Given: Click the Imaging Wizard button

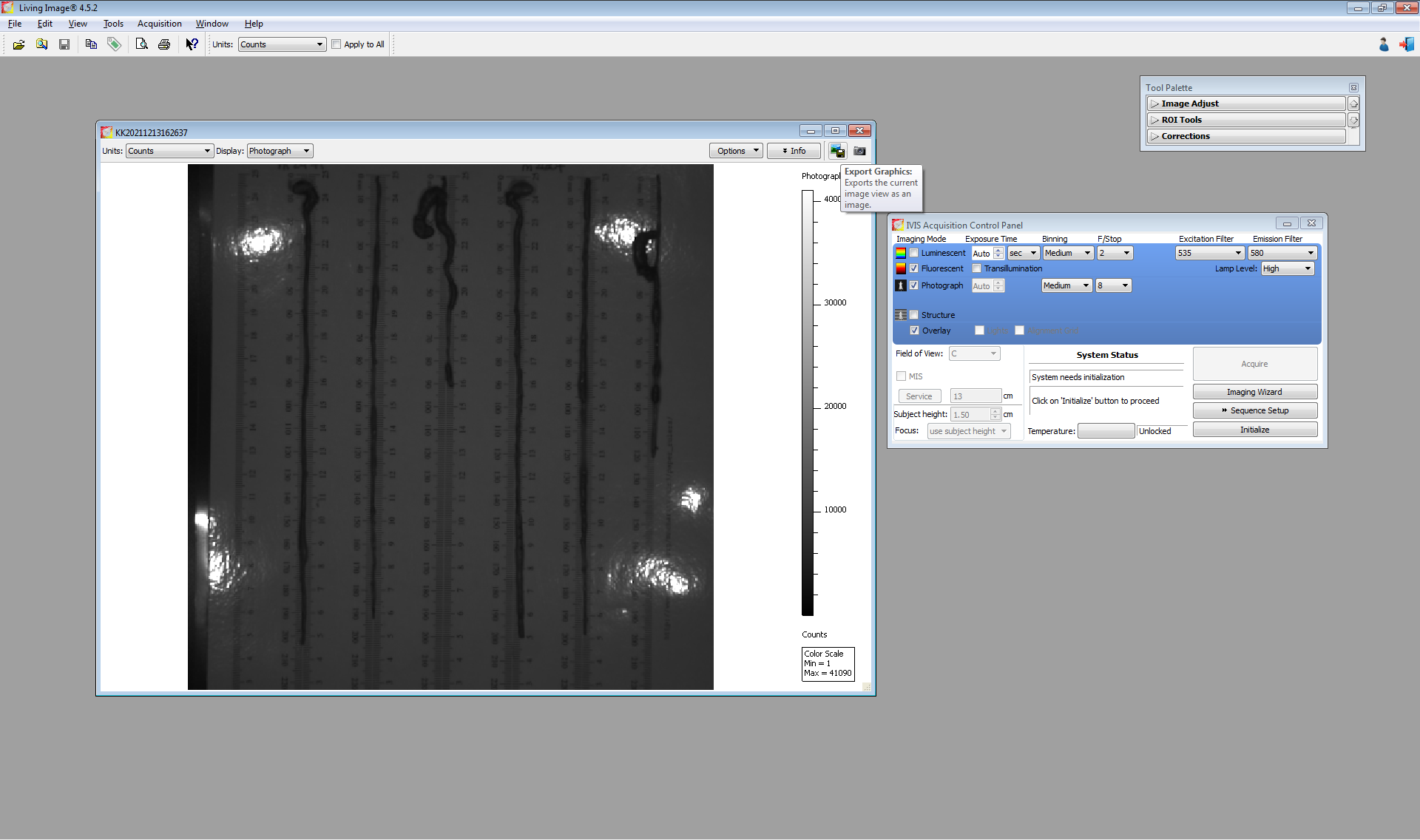Looking at the screenshot, I should 1254,392.
